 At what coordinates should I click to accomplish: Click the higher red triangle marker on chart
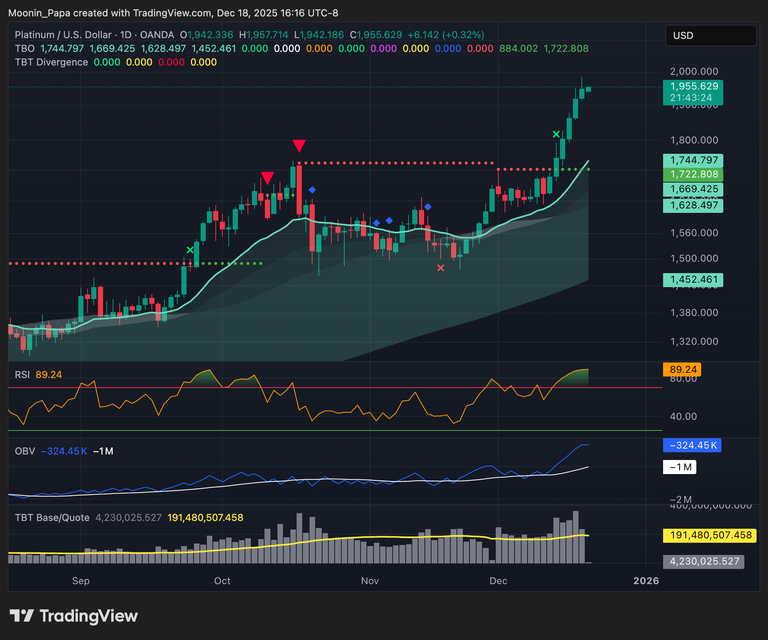click(298, 147)
